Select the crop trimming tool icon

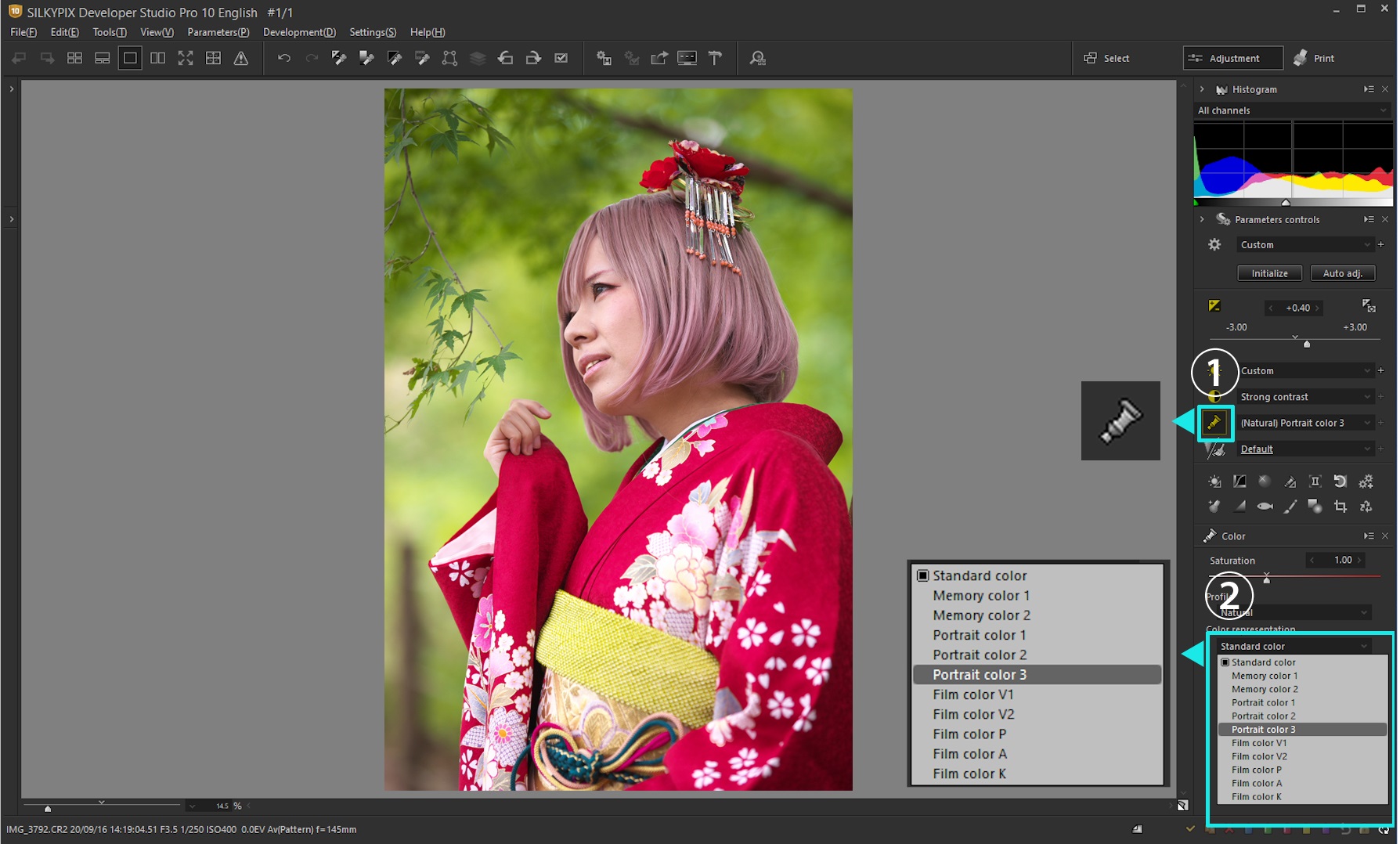1340,507
